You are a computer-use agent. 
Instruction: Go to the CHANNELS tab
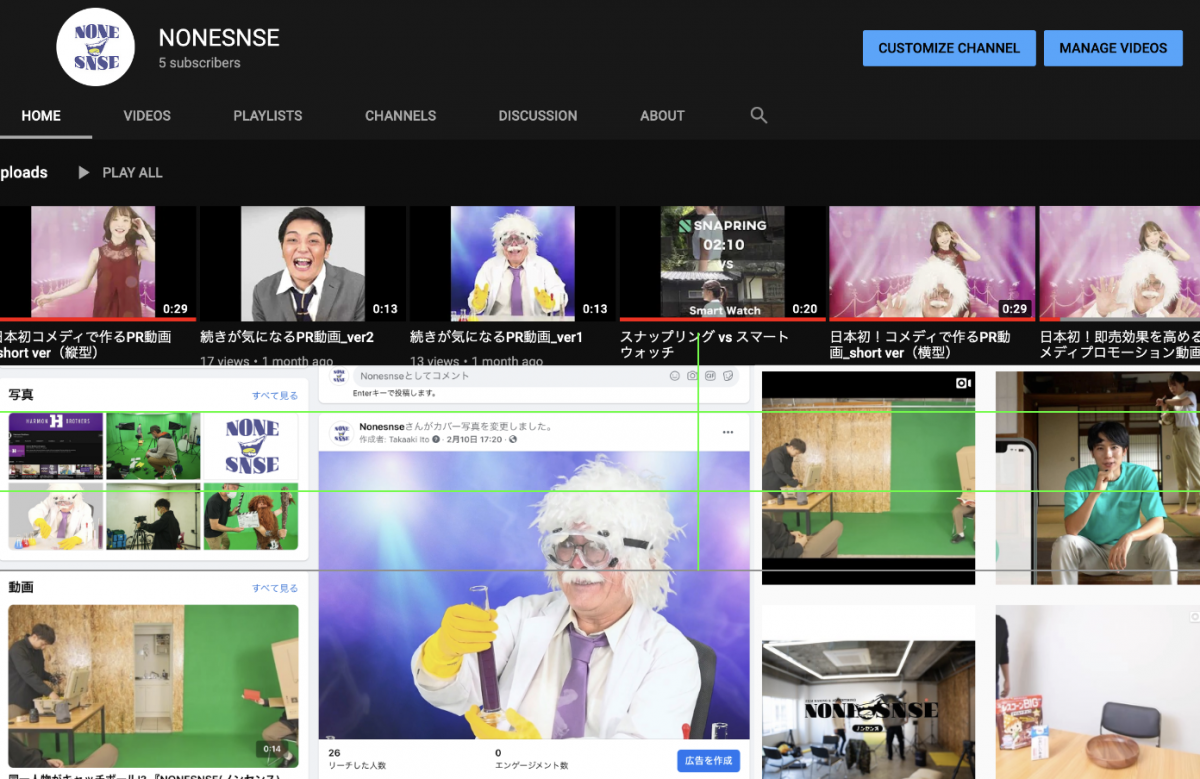click(x=400, y=116)
